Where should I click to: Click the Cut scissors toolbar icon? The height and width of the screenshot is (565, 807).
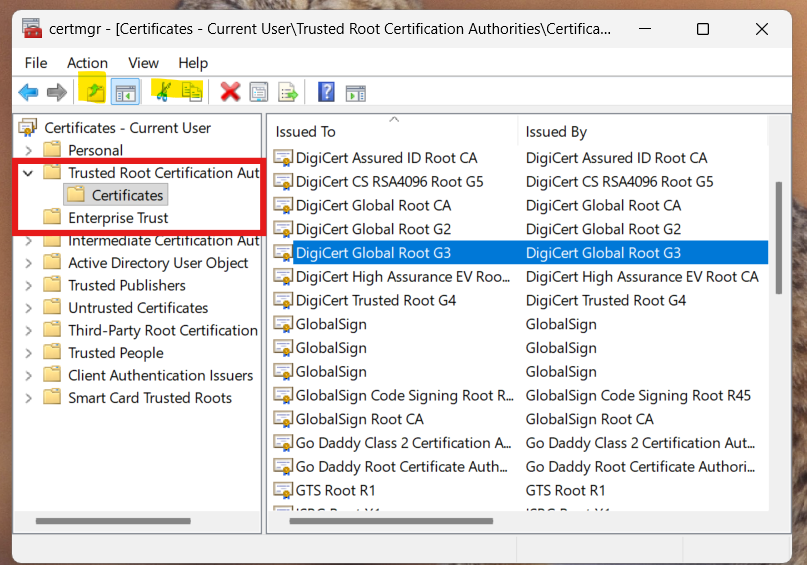[163, 92]
